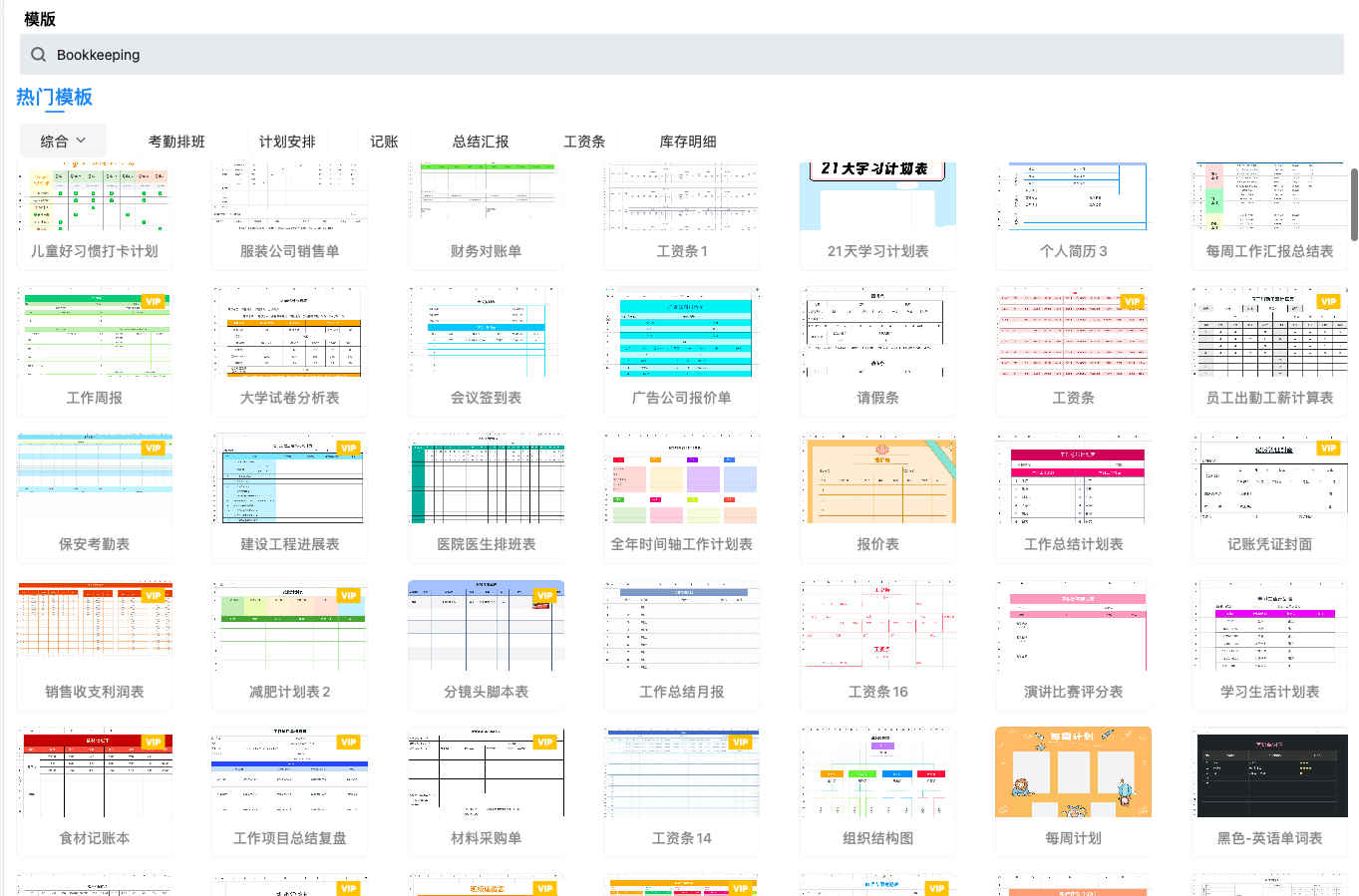Open the 工作总结计划表 template
Viewport: 1359px width, 896px height.
click(1073, 497)
